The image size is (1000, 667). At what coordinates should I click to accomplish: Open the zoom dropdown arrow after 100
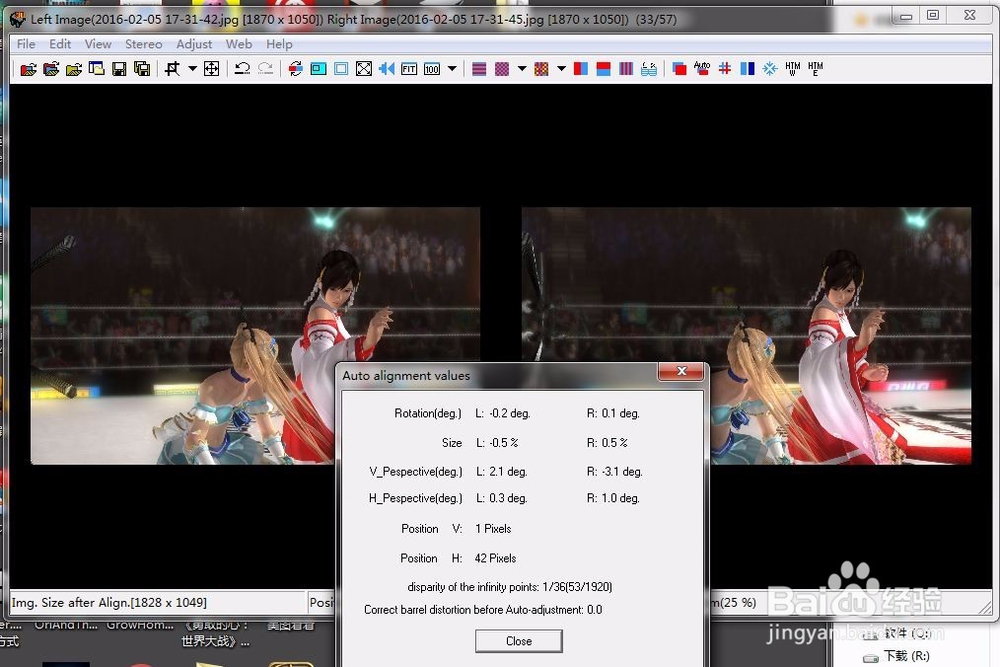tap(452, 69)
